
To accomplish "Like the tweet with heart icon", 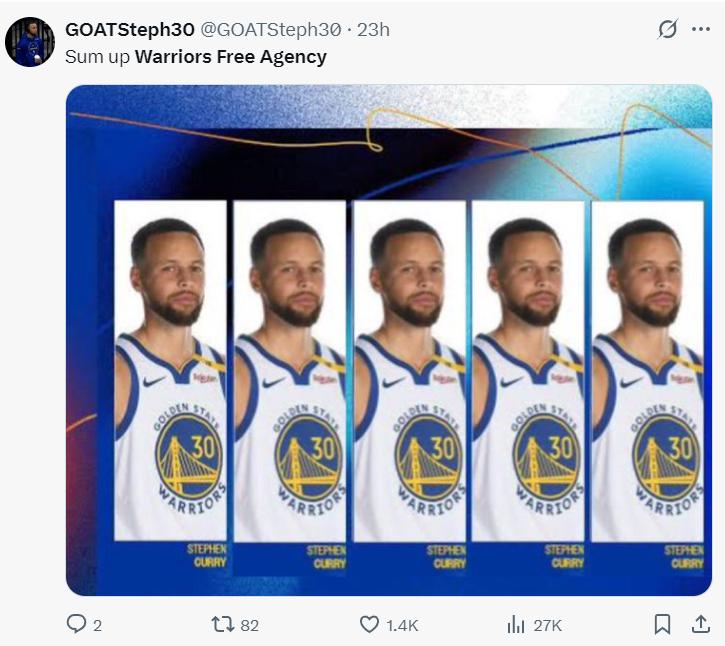I will [x=369, y=624].
